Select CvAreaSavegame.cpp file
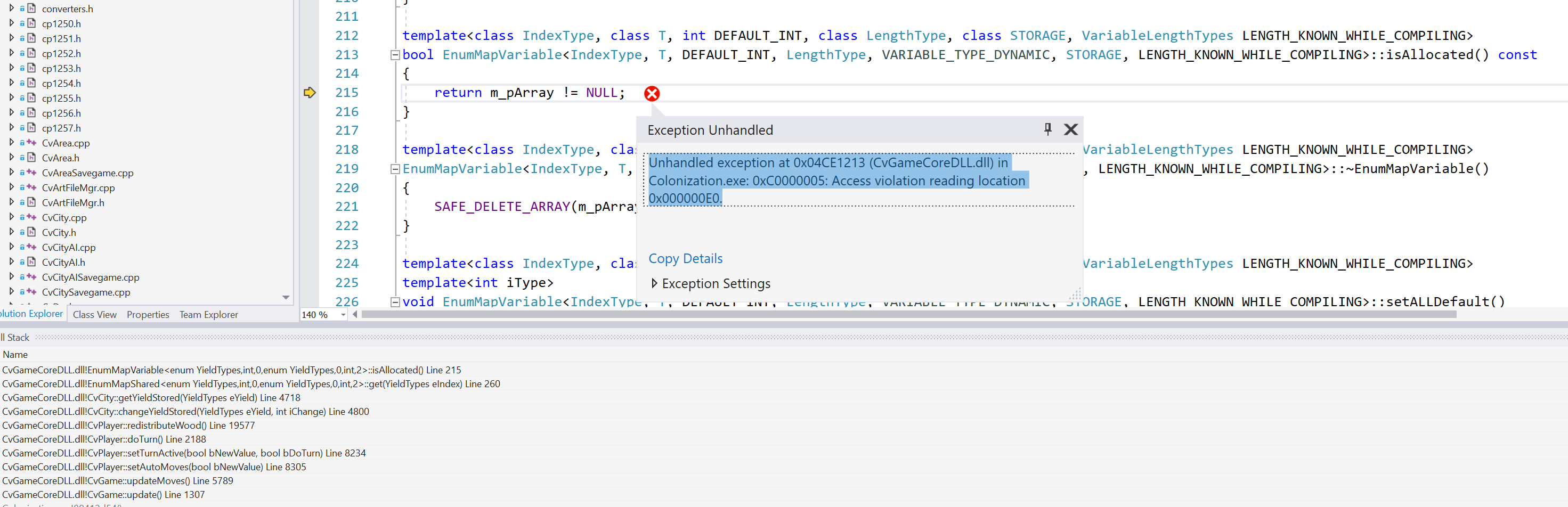The image size is (1568, 507). click(x=87, y=173)
